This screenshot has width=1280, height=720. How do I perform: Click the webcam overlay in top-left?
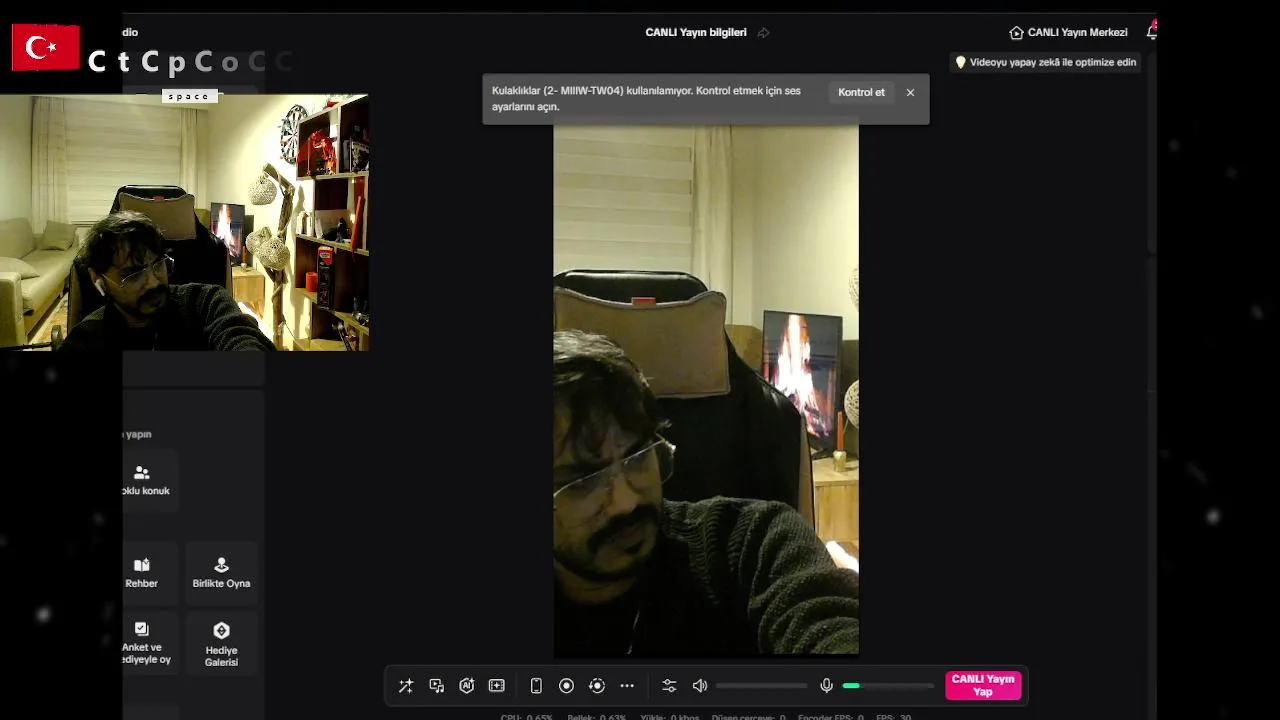click(184, 222)
